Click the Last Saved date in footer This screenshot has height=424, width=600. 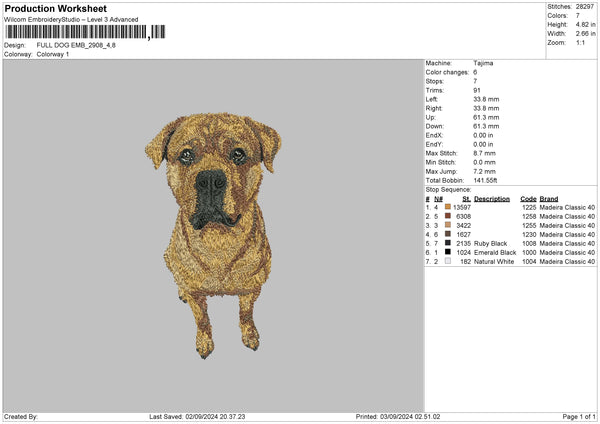pos(197,417)
